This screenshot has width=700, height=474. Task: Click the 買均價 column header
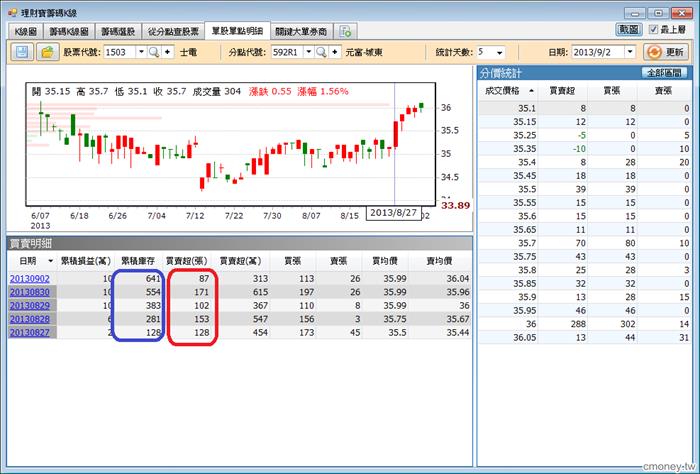385,261
